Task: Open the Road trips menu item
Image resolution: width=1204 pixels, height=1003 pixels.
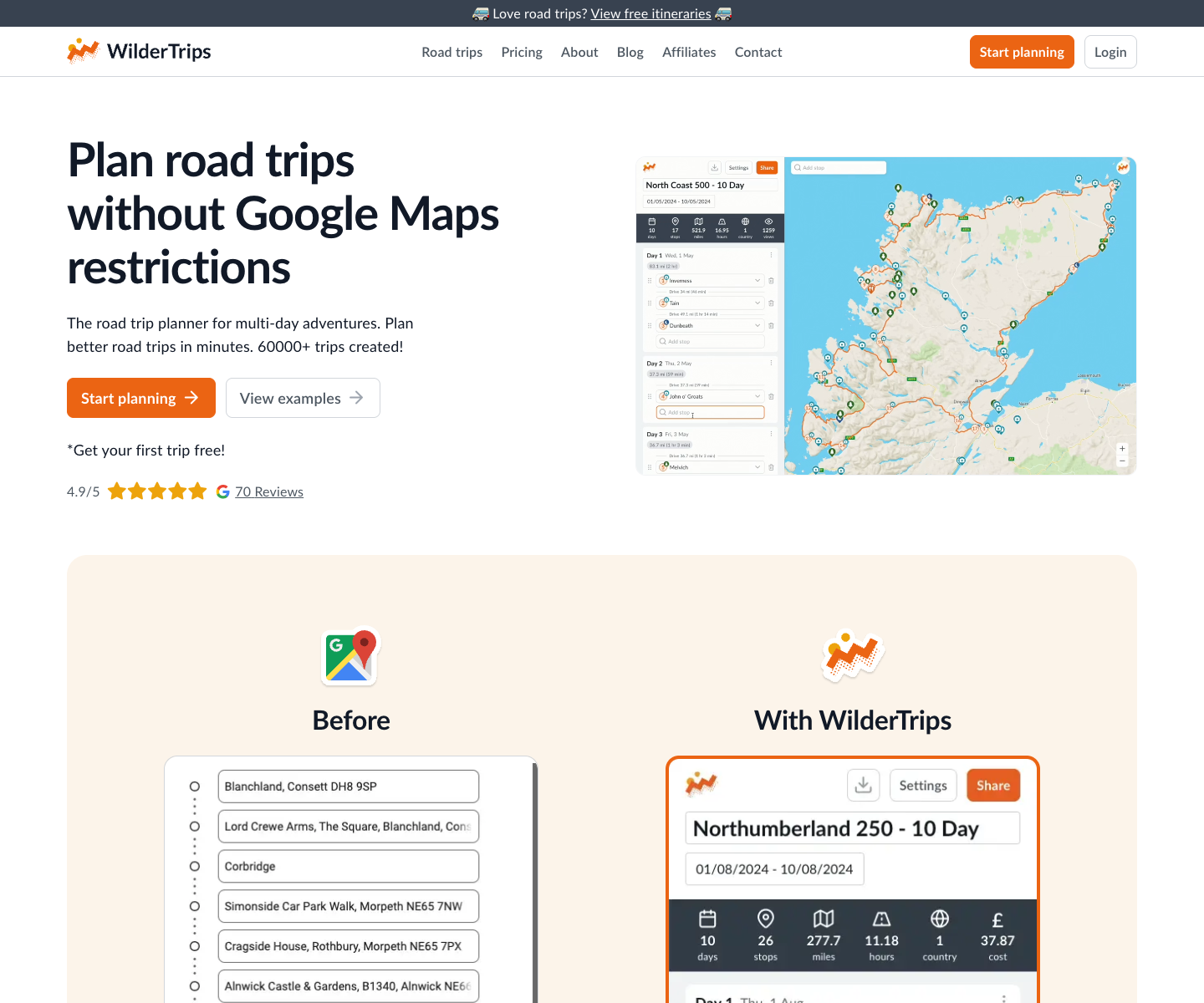Action: [x=451, y=52]
